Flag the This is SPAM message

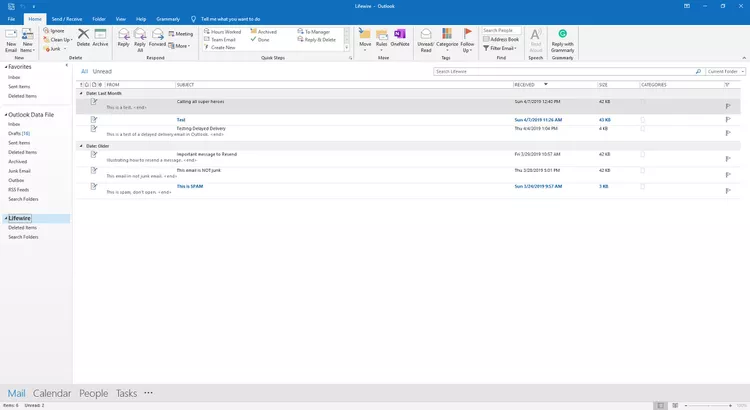[728, 191]
